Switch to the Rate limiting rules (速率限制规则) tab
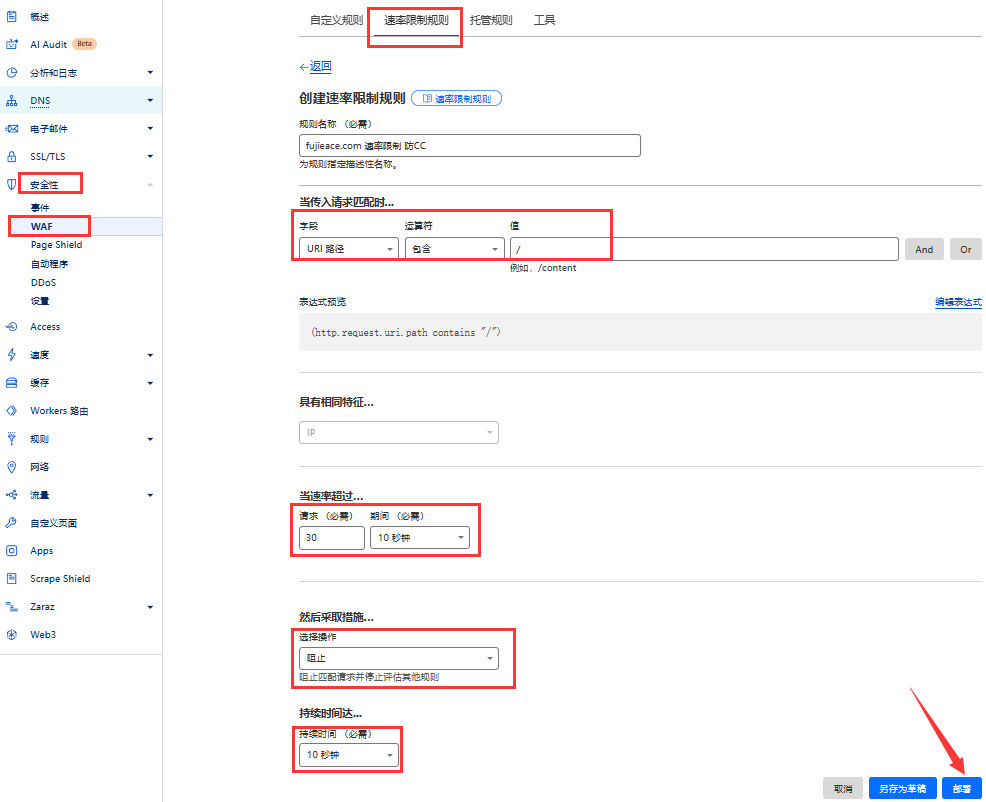This screenshot has height=802, width=986. coord(416,20)
